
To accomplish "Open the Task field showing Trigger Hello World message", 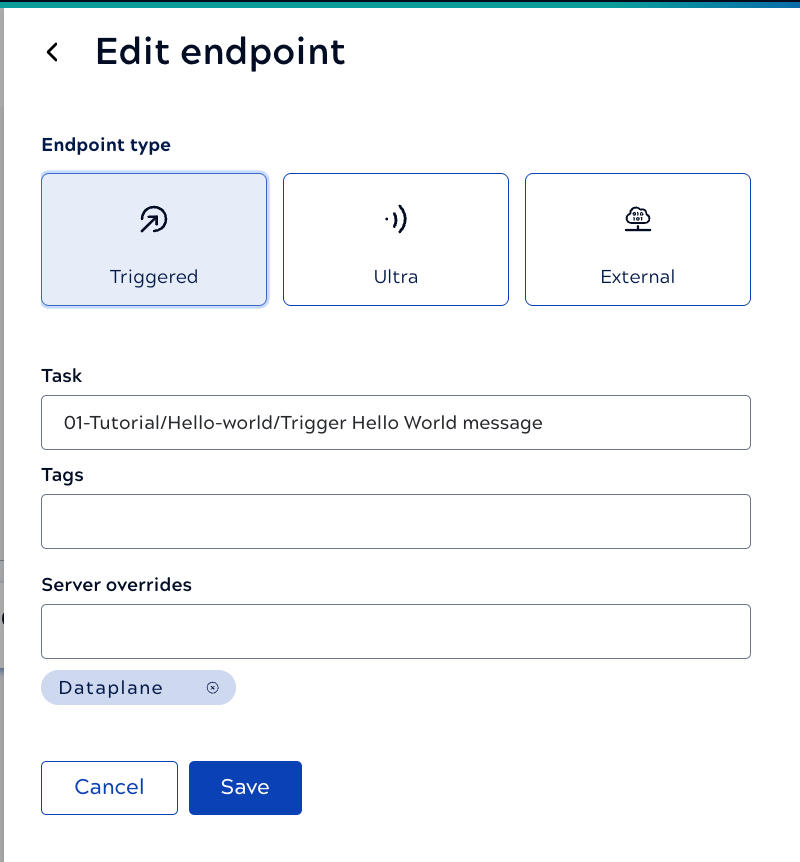I will point(395,422).
